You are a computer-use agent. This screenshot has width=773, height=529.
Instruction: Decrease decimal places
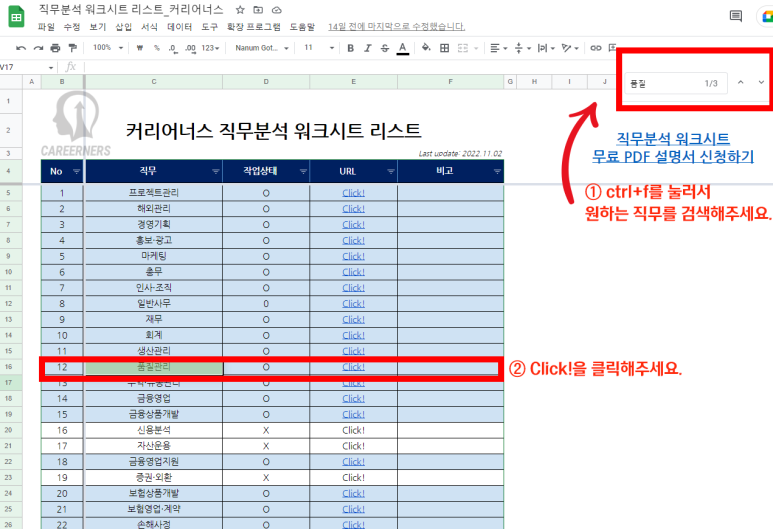pos(173,48)
